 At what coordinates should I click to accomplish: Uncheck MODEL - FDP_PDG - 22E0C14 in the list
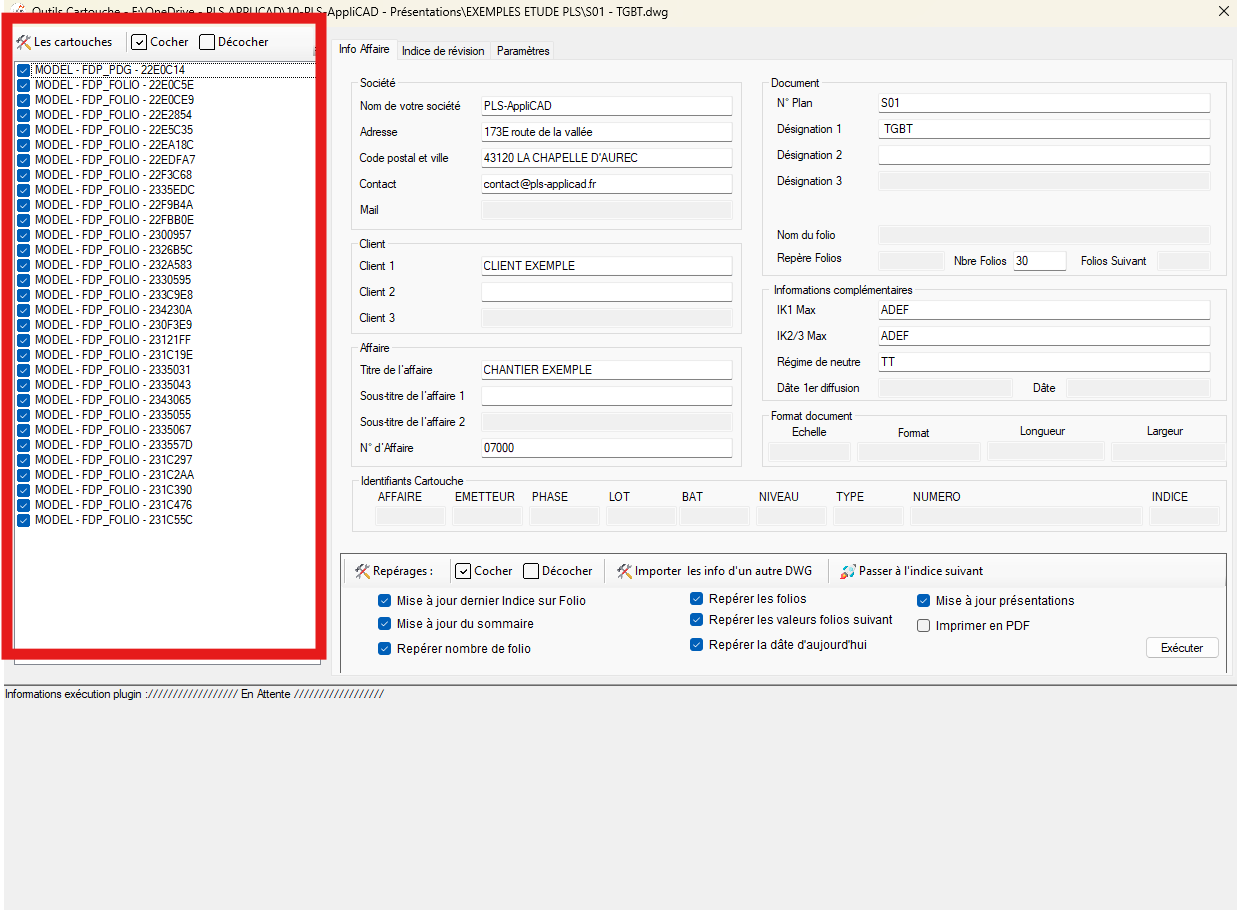(x=23, y=70)
